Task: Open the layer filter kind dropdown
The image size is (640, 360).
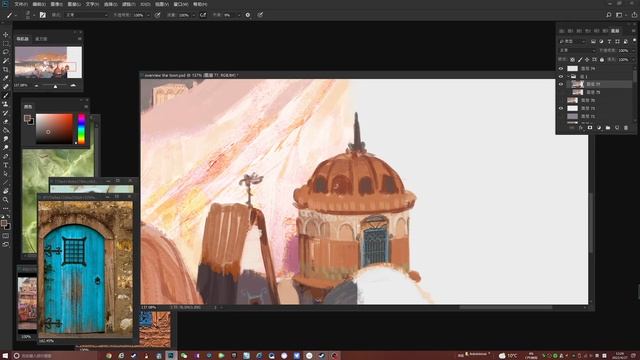Action: click(572, 41)
